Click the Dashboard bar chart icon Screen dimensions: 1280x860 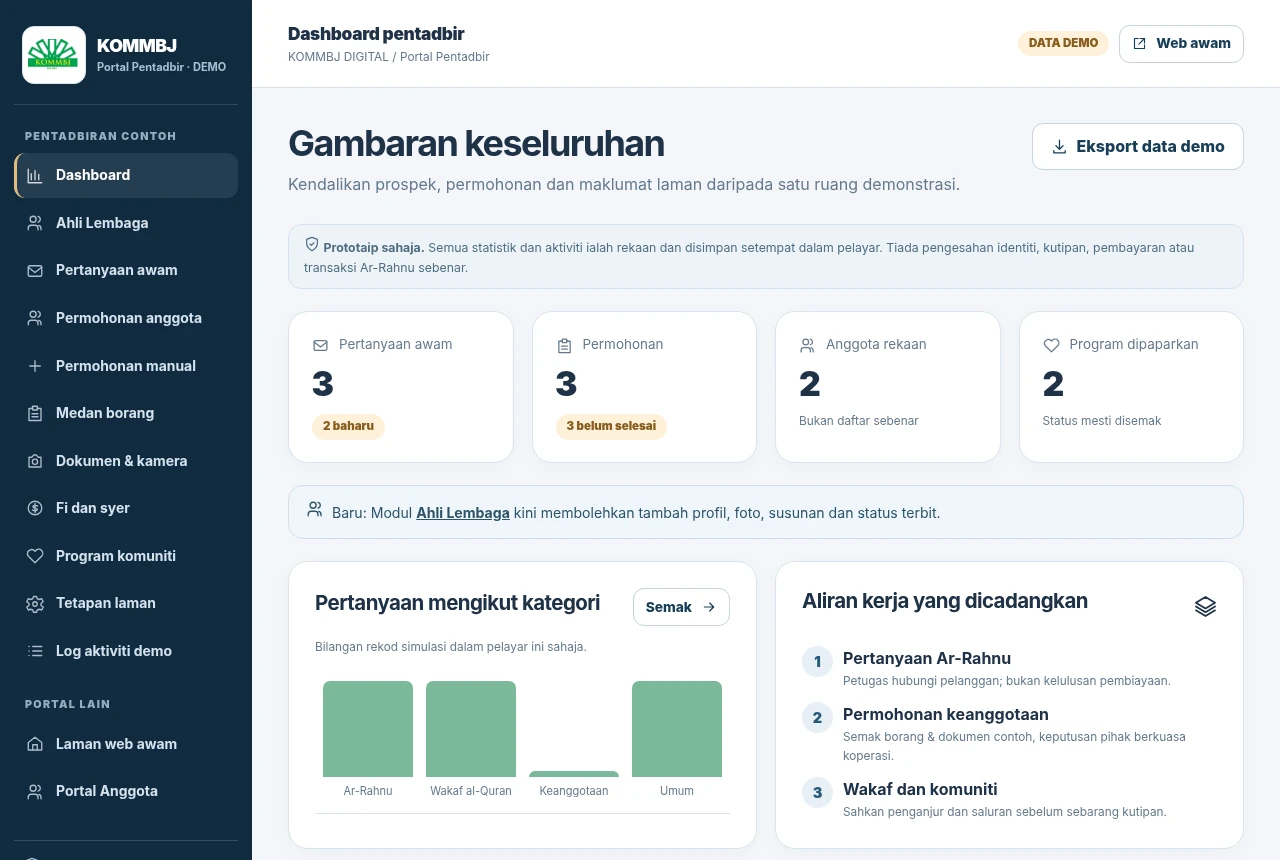35,176
